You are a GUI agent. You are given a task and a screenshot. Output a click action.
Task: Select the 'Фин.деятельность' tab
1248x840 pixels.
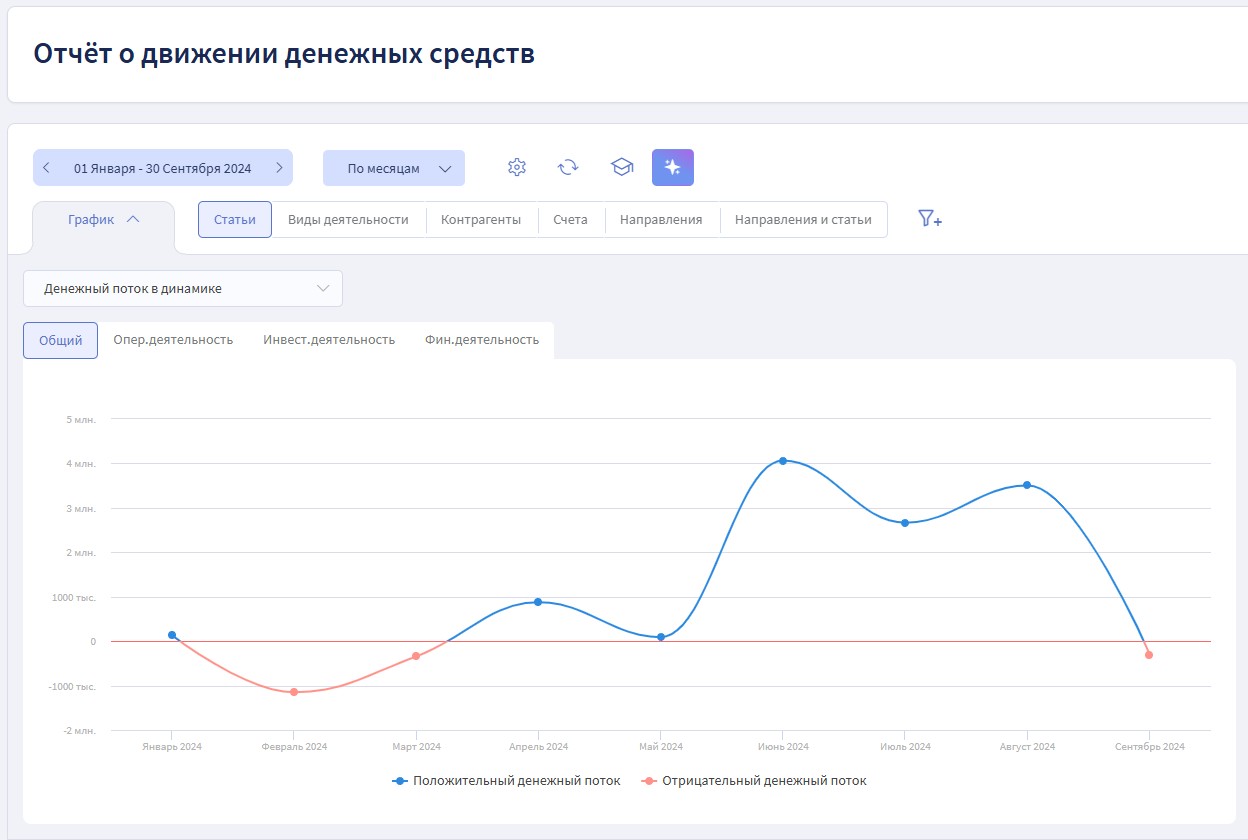coord(482,340)
